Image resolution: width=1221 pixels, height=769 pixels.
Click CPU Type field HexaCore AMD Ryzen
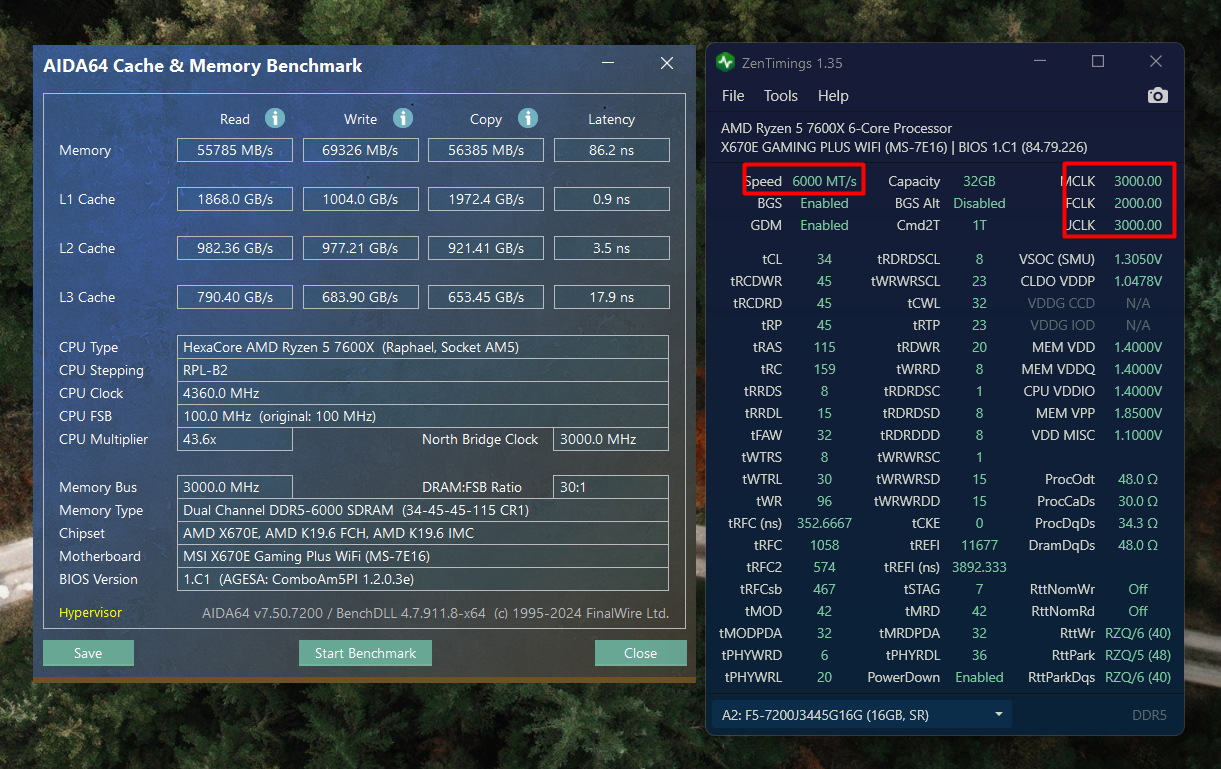coord(423,347)
